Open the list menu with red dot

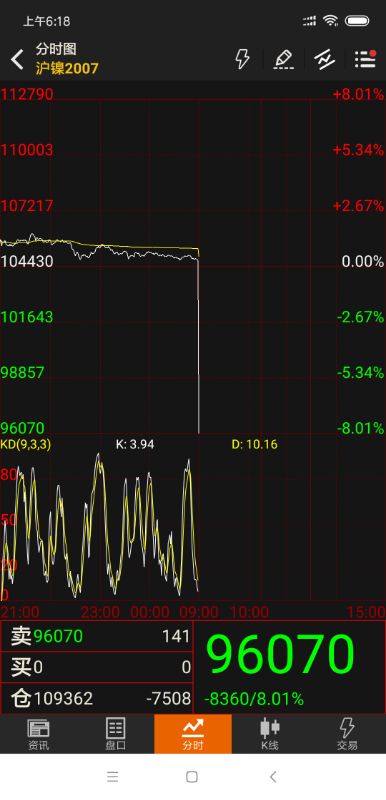click(x=365, y=59)
